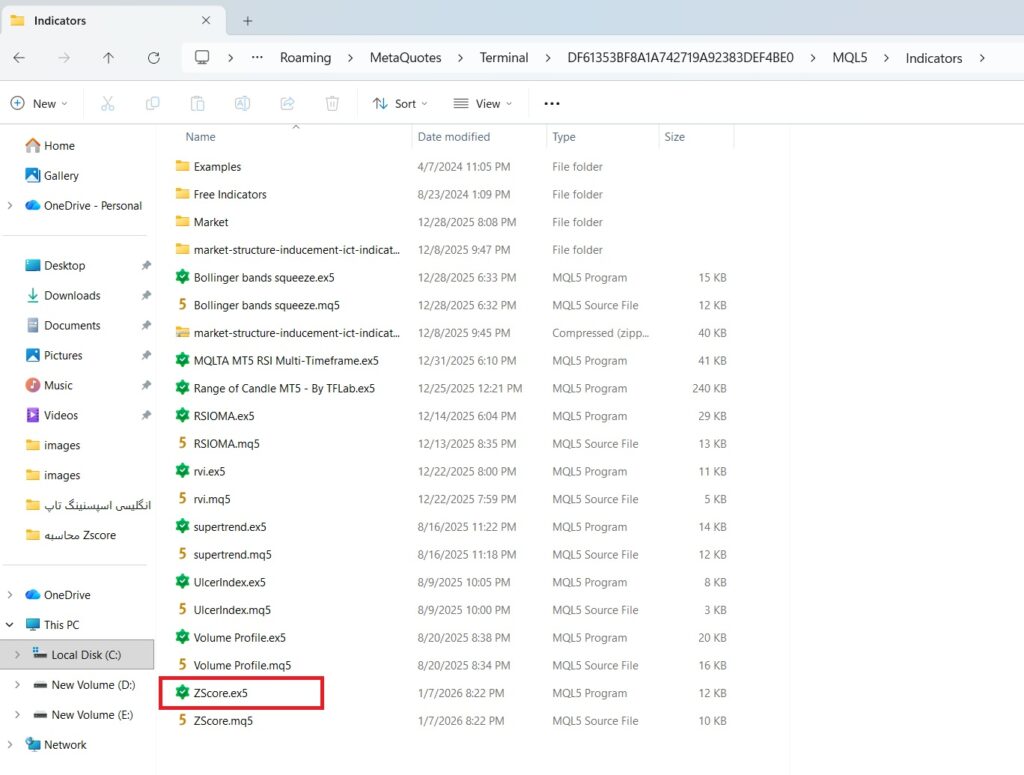Open Downloads in the navigation pane
1024x775 pixels.
tap(72, 296)
